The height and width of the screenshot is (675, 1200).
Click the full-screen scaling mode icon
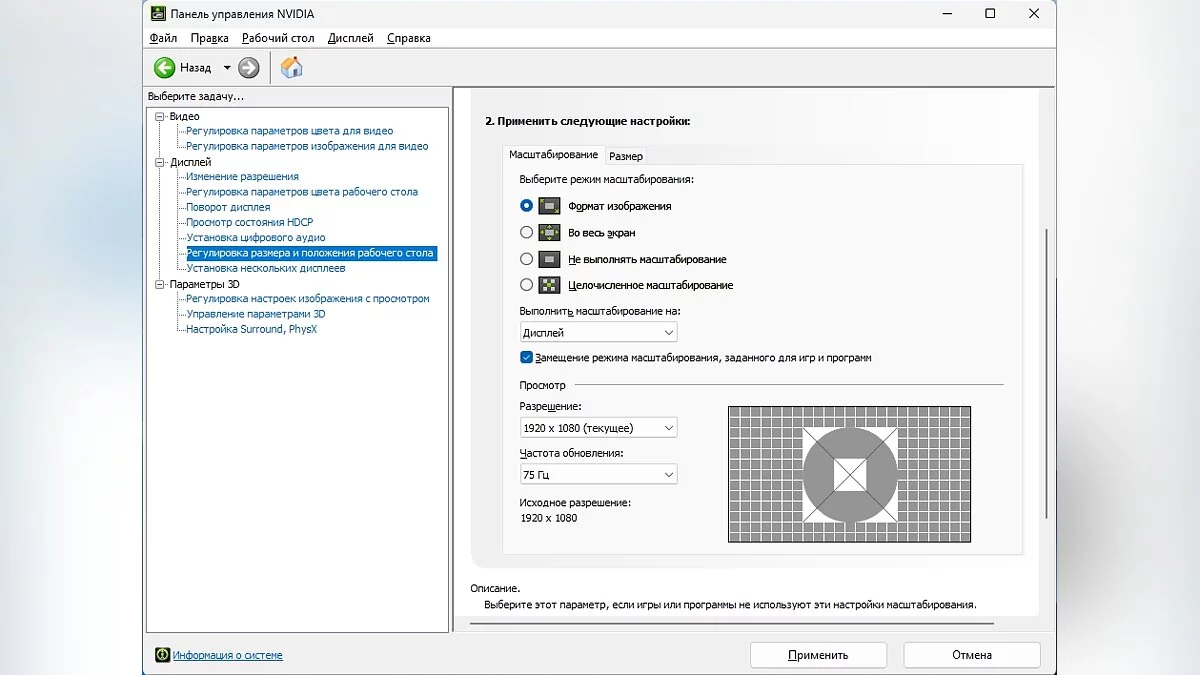point(549,233)
